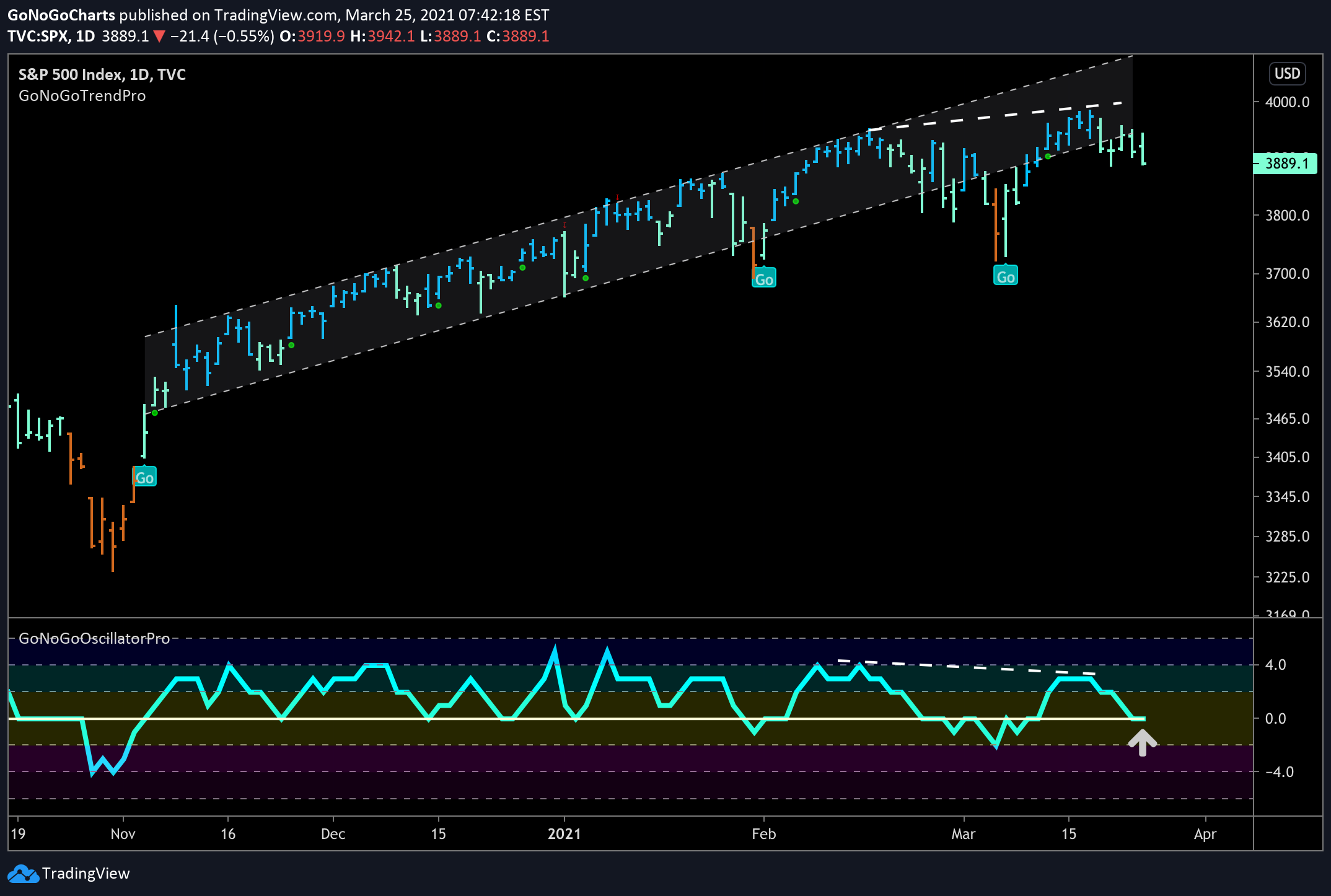Screen dimensions: 1331x896
Task: Click the oscillator 4.0 scale label
Action: 1276,665
